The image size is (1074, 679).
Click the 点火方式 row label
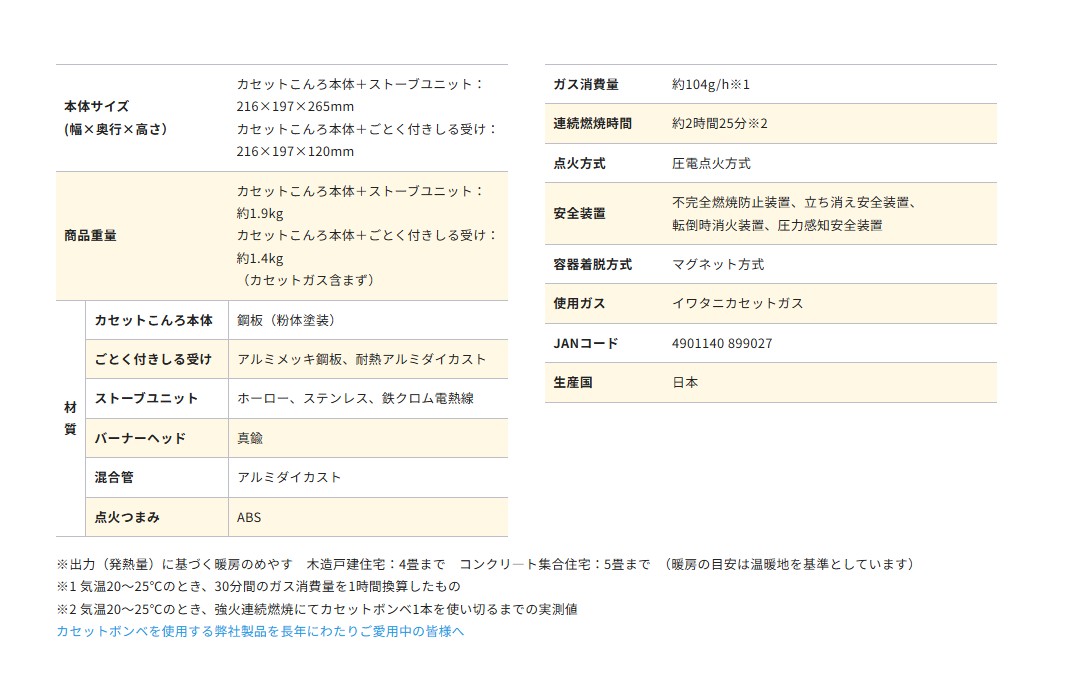pyautogui.click(x=579, y=163)
